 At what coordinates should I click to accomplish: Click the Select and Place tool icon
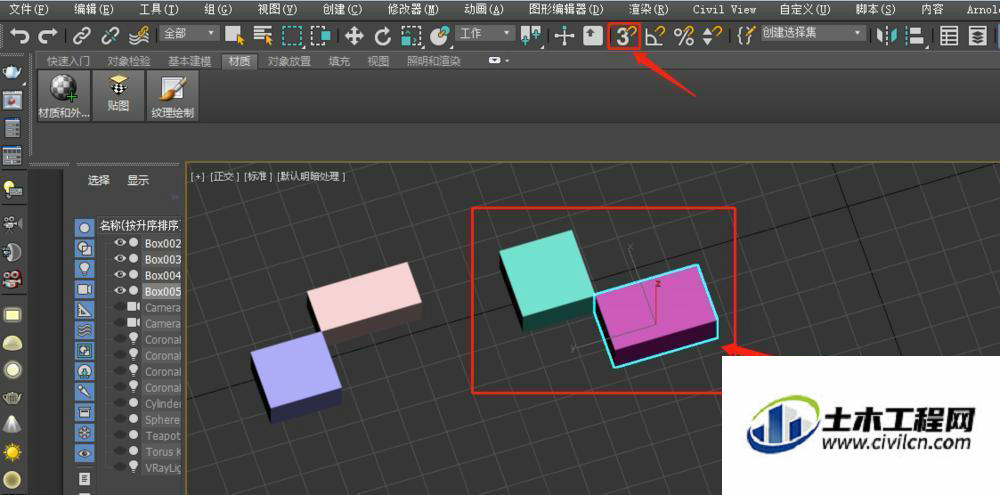(439, 36)
